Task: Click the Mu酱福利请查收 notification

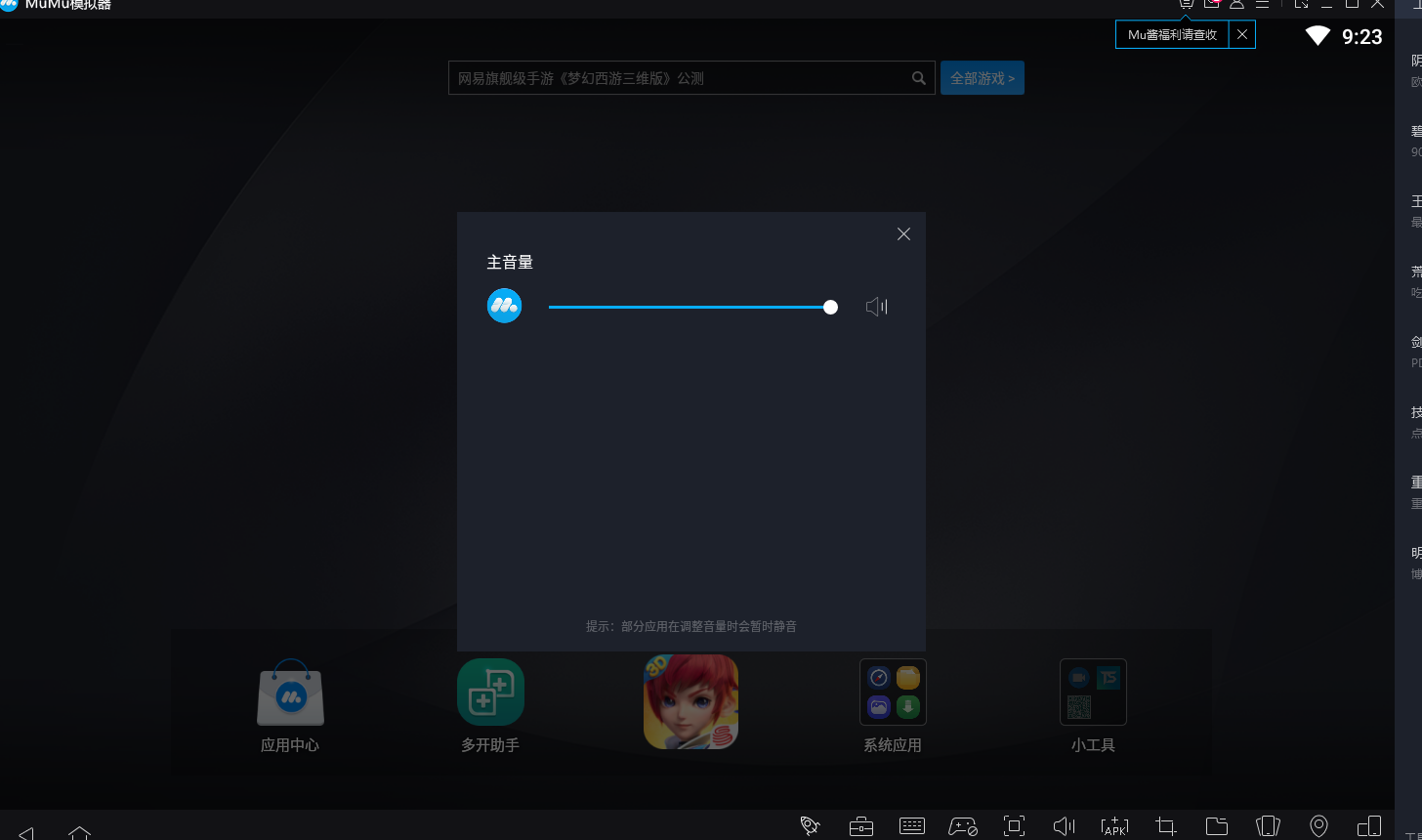Action: point(1172,34)
